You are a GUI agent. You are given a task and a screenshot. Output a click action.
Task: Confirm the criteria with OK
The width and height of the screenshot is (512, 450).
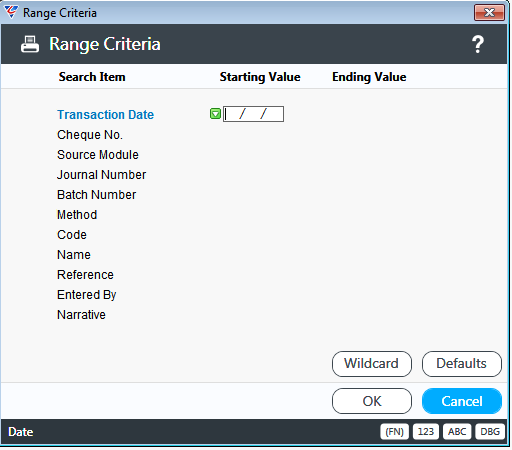[x=372, y=401]
